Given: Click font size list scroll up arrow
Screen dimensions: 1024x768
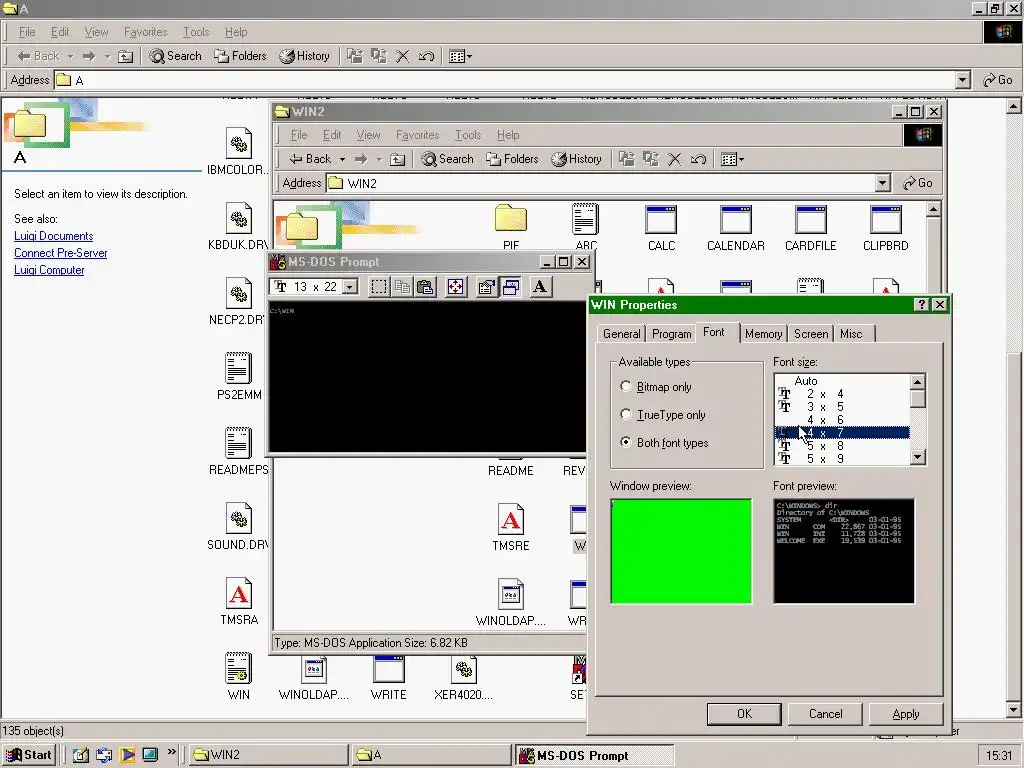Looking at the screenshot, I should click(x=918, y=382).
